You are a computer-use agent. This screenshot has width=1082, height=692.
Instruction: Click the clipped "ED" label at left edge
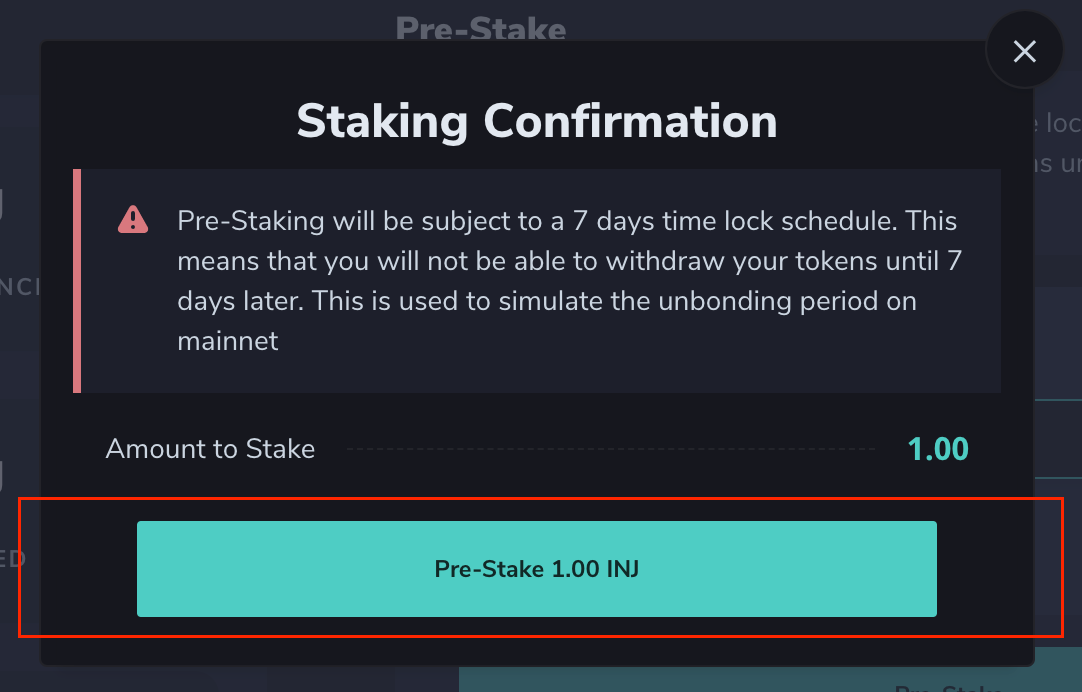click(12, 558)
